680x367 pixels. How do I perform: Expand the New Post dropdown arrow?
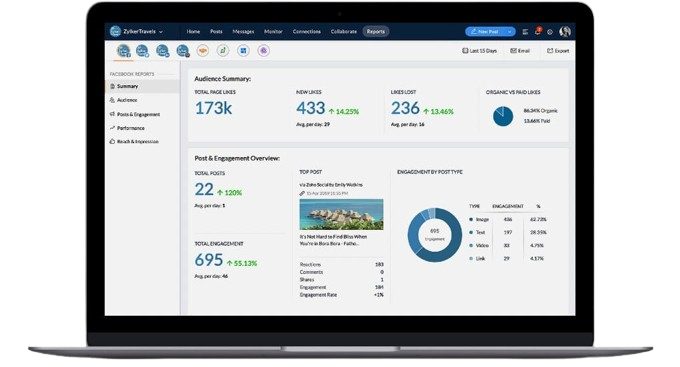point(510,32)
